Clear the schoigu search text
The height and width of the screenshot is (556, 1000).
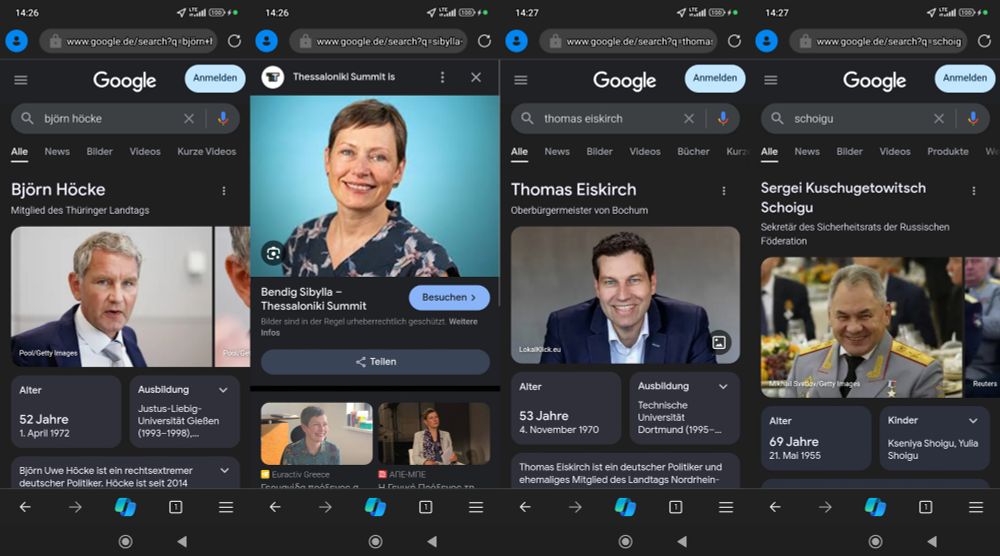[x=939, y=119]
